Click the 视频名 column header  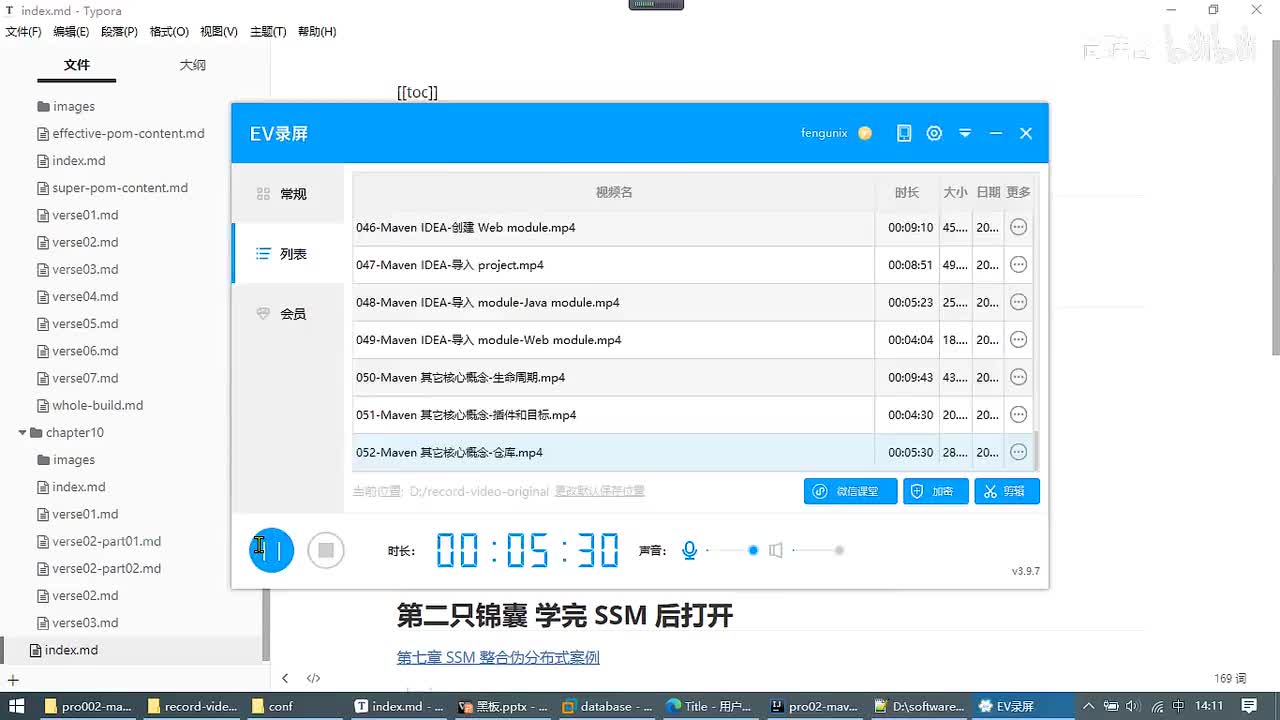tap(614, 192)
